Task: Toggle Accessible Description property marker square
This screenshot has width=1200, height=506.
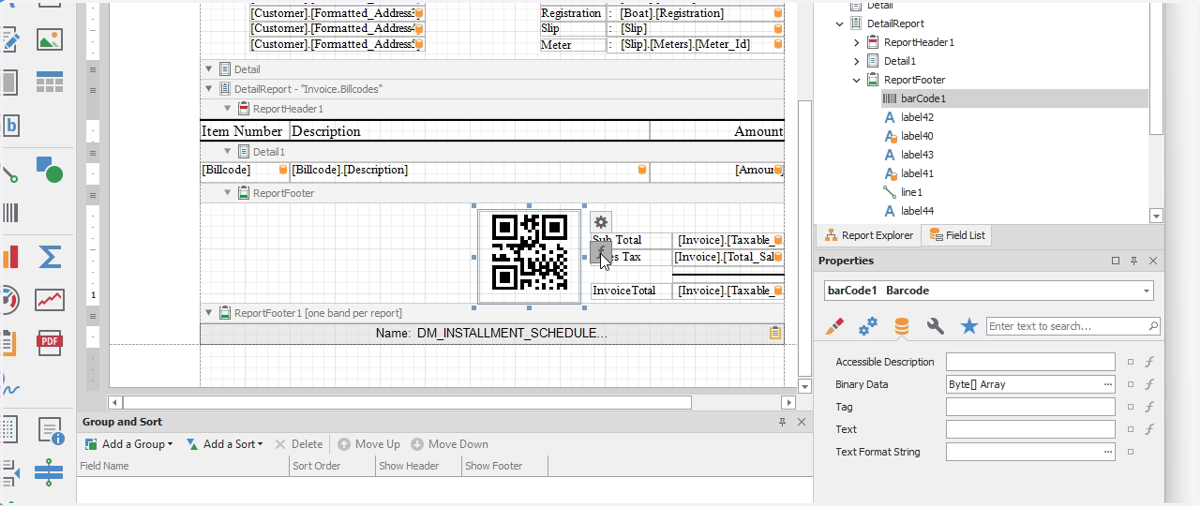Action: [x=1131, y=362]
